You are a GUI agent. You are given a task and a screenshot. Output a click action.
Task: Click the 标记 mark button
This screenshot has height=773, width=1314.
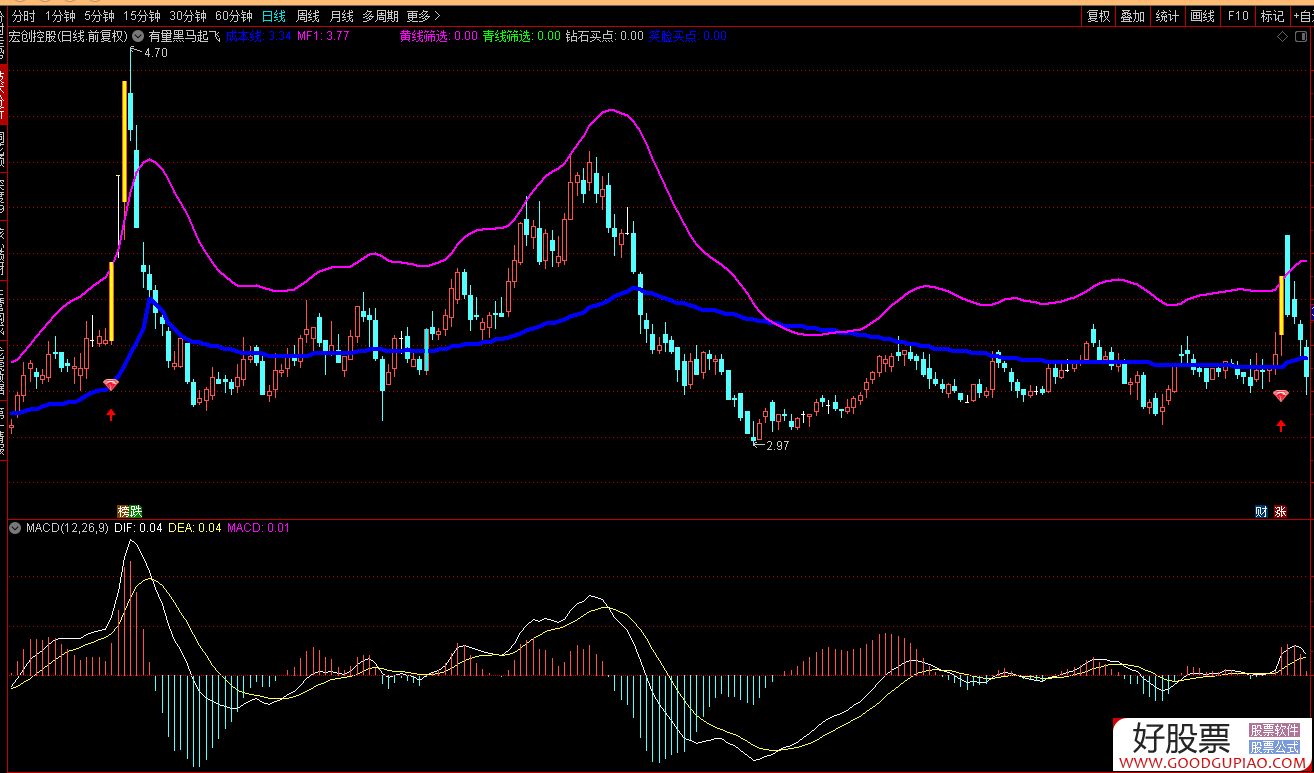coord(1272,16)
